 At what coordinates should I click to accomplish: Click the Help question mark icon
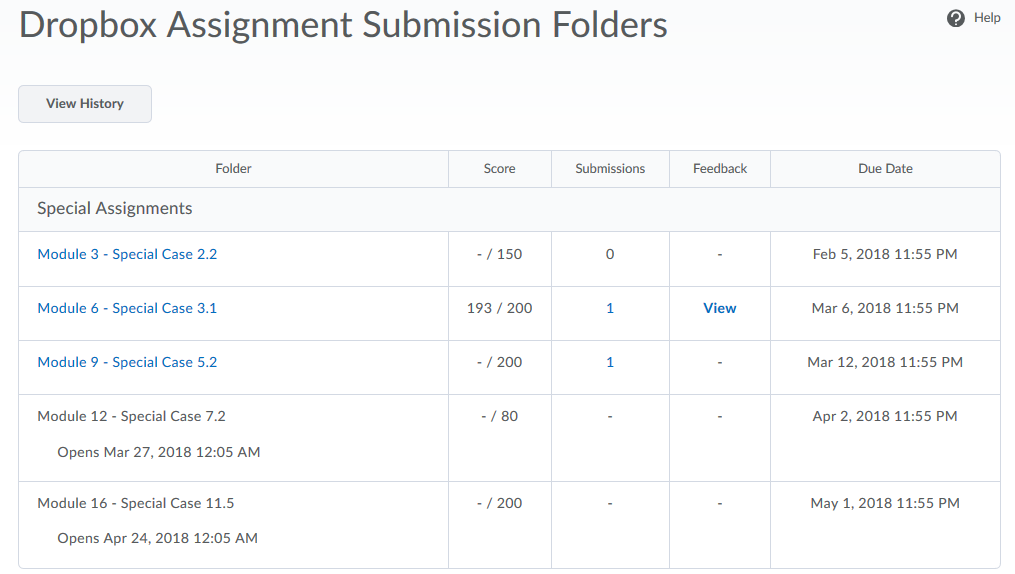(x=956, y=18)
